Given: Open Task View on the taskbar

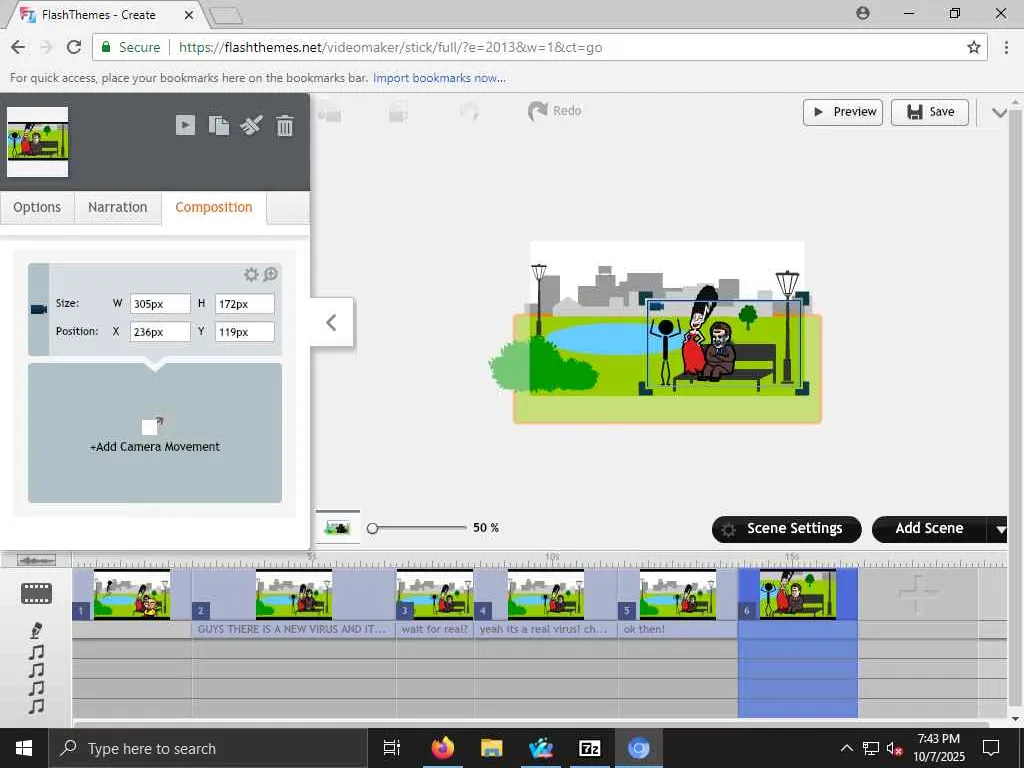Looking at the screenshot, I should [x=392, y=748].
